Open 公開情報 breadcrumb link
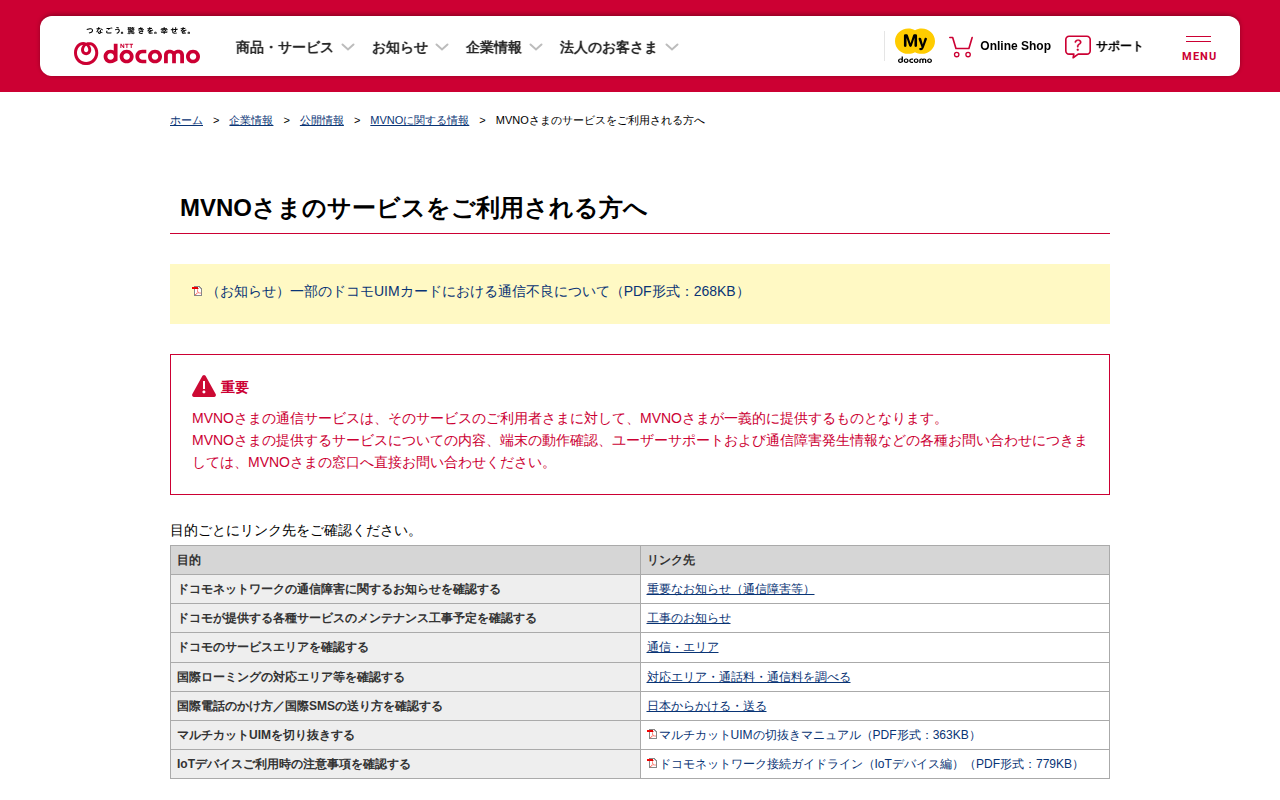This screenshot has width=1280, height=800. coord(321,120)
